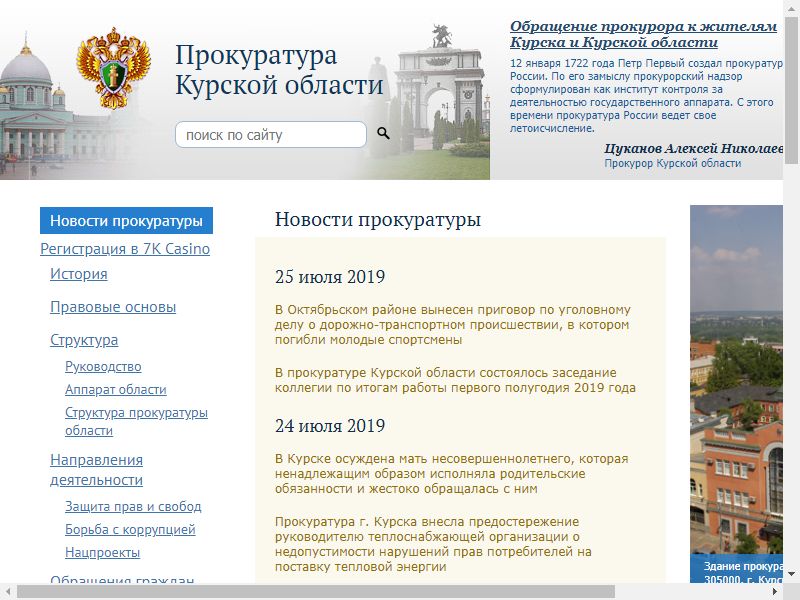Open news about предостережение теплоснабжающей организации
Screen dimensions: 800x600
tap(433, 544)
